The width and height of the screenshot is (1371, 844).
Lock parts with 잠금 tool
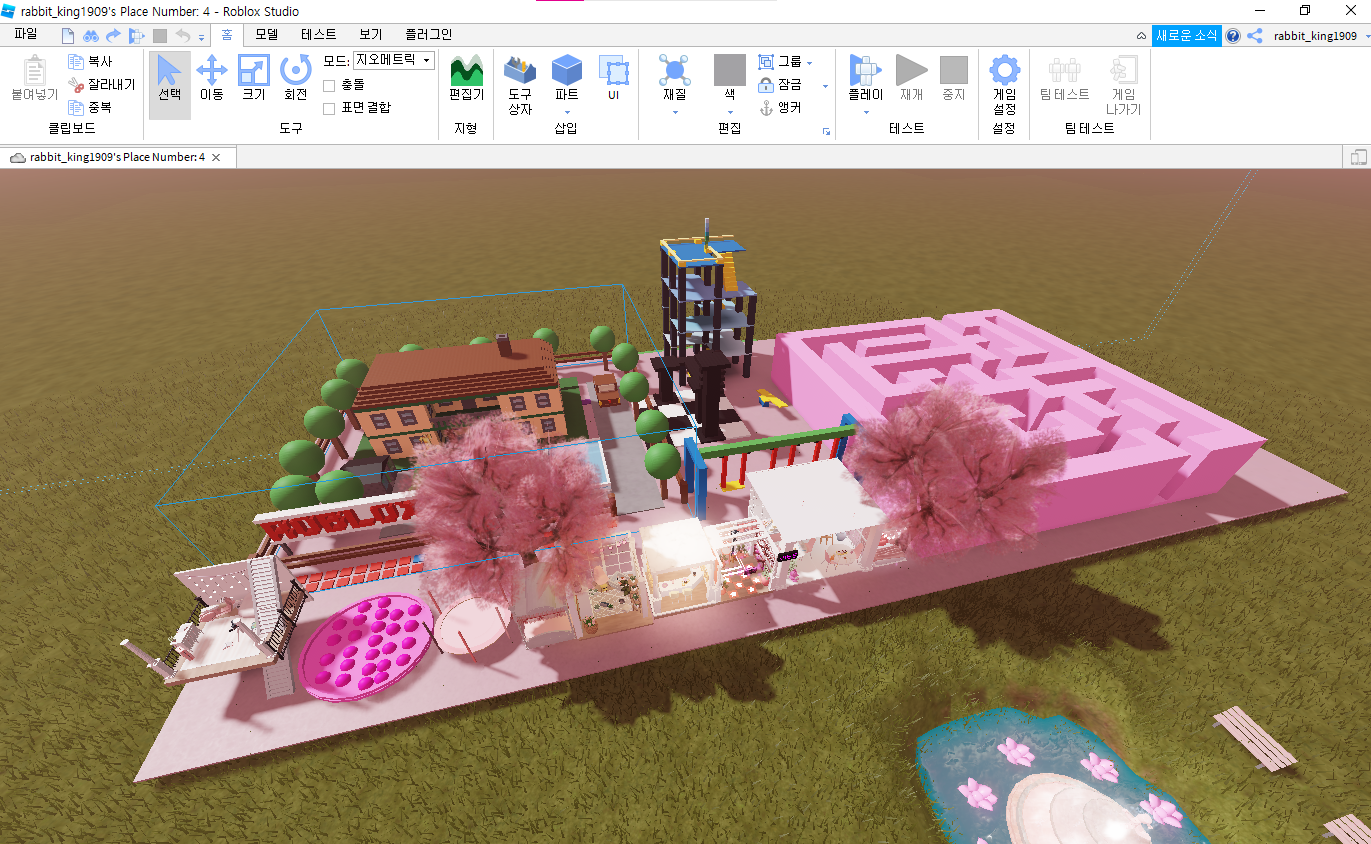click(x=780, y=85)
